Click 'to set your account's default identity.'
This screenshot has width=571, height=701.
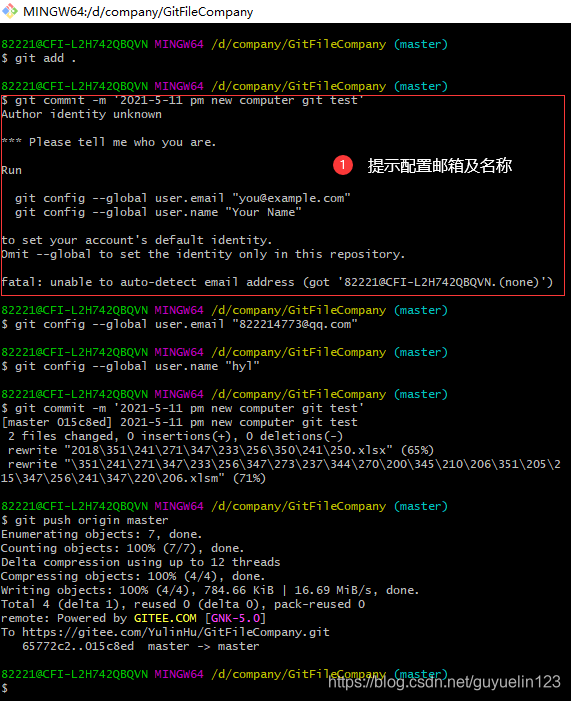coord(136,240)
